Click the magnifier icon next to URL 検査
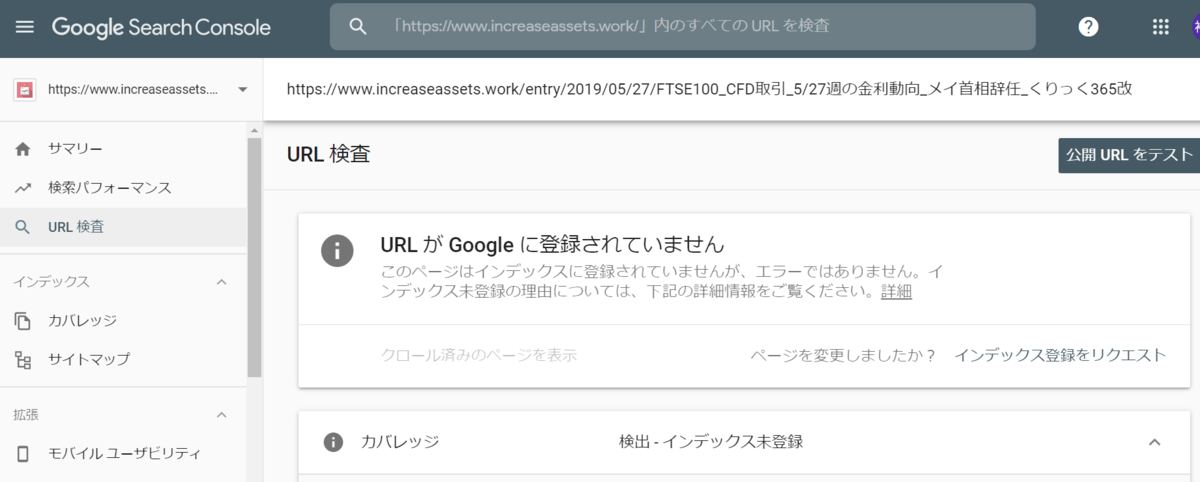Screen dimensions: 1200x482 point(23,227)
